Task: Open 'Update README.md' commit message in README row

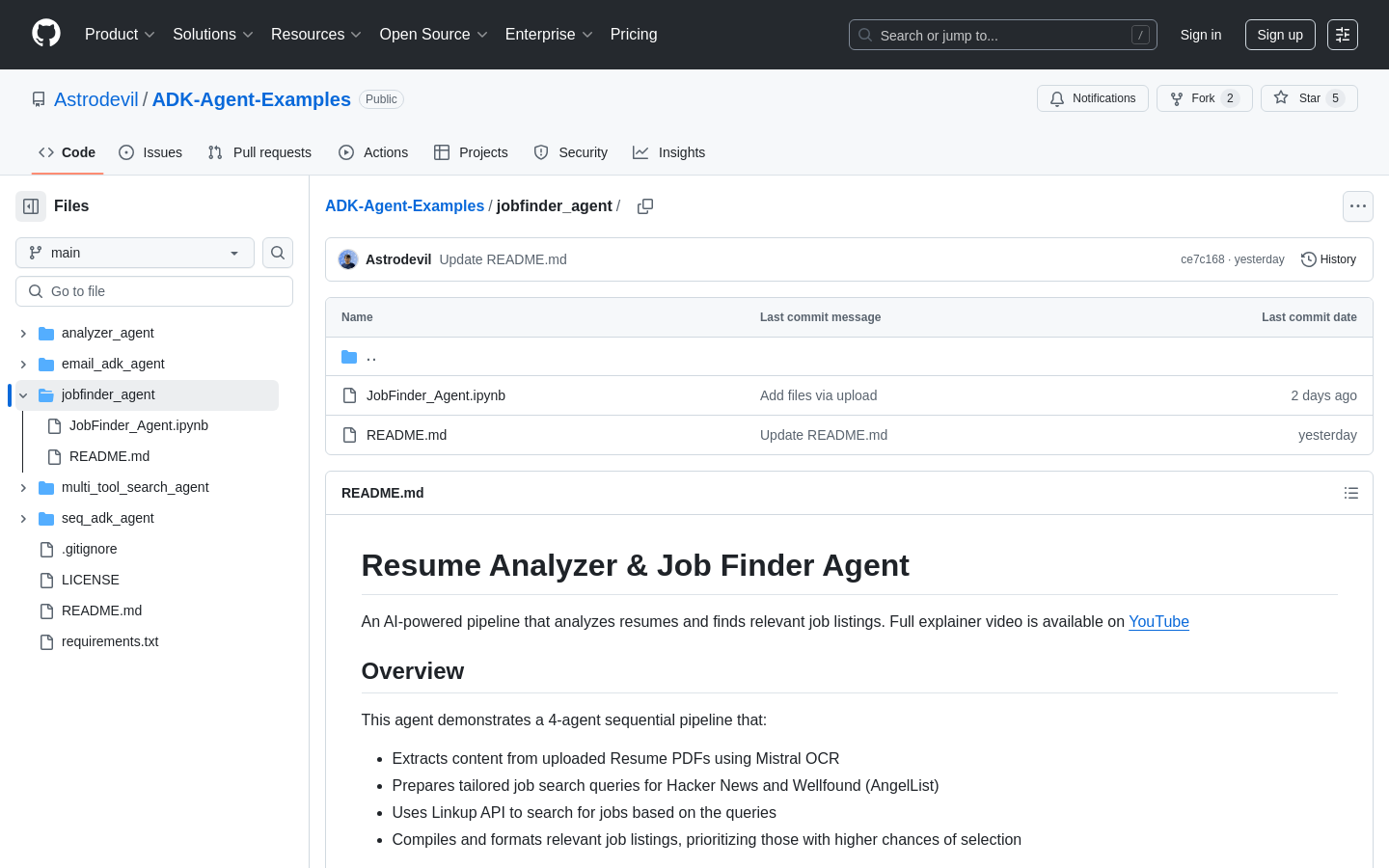Action: click(x=824, y=435)
